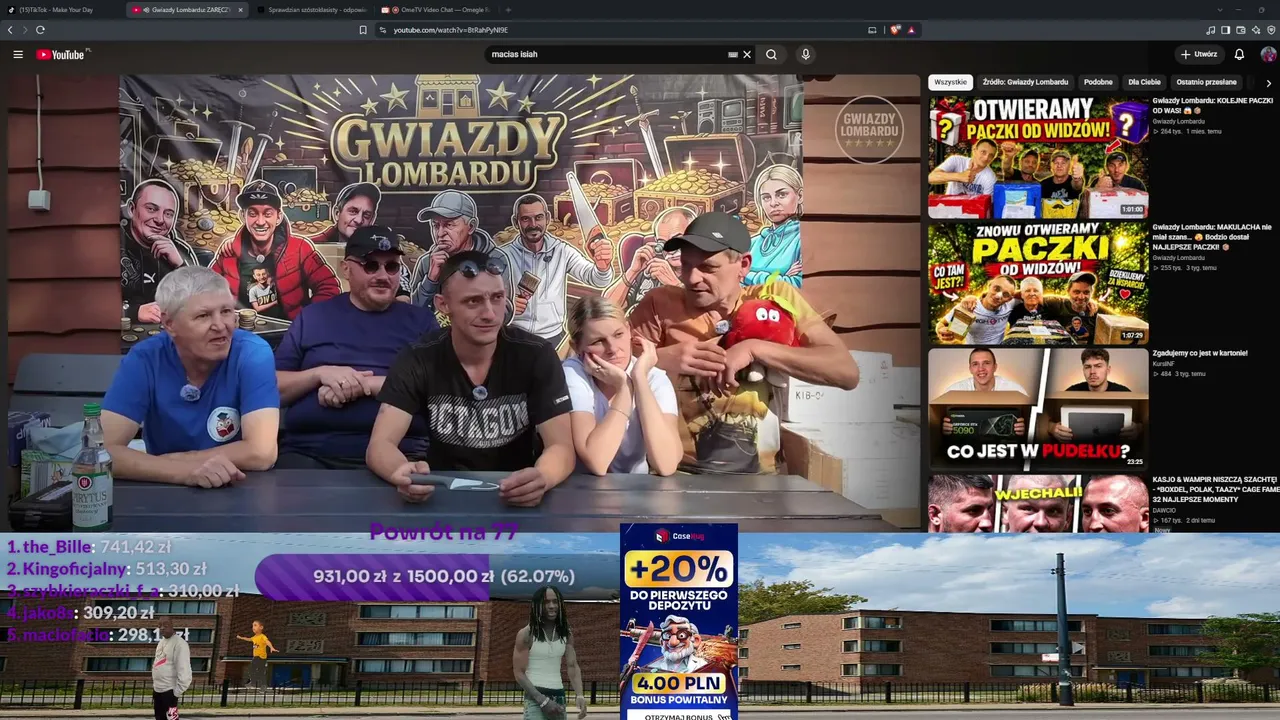
Task: Open the OTWIERAMY PACZKI OD WIDZÓW thumbnail
Action: tap(1038, 157)
